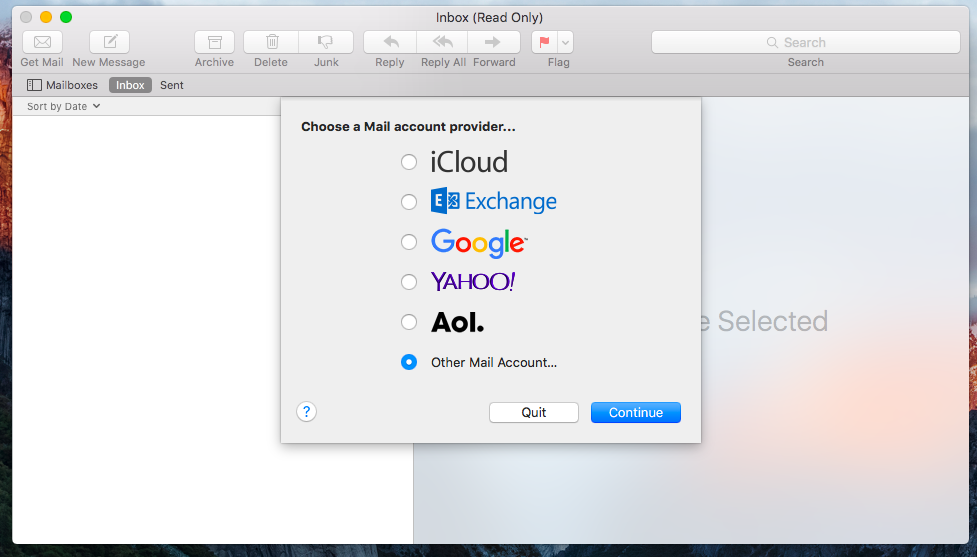
Task: Click the Reply arrow icon
Action: coord(390,42)
